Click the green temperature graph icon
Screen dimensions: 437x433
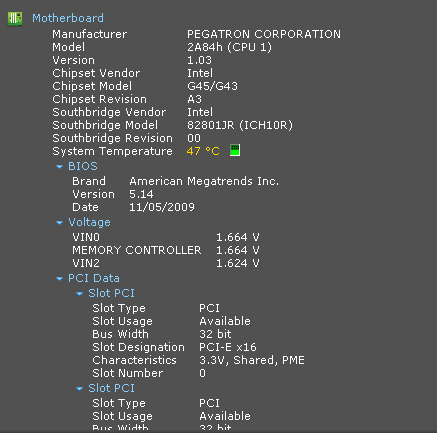coord(235,150)
